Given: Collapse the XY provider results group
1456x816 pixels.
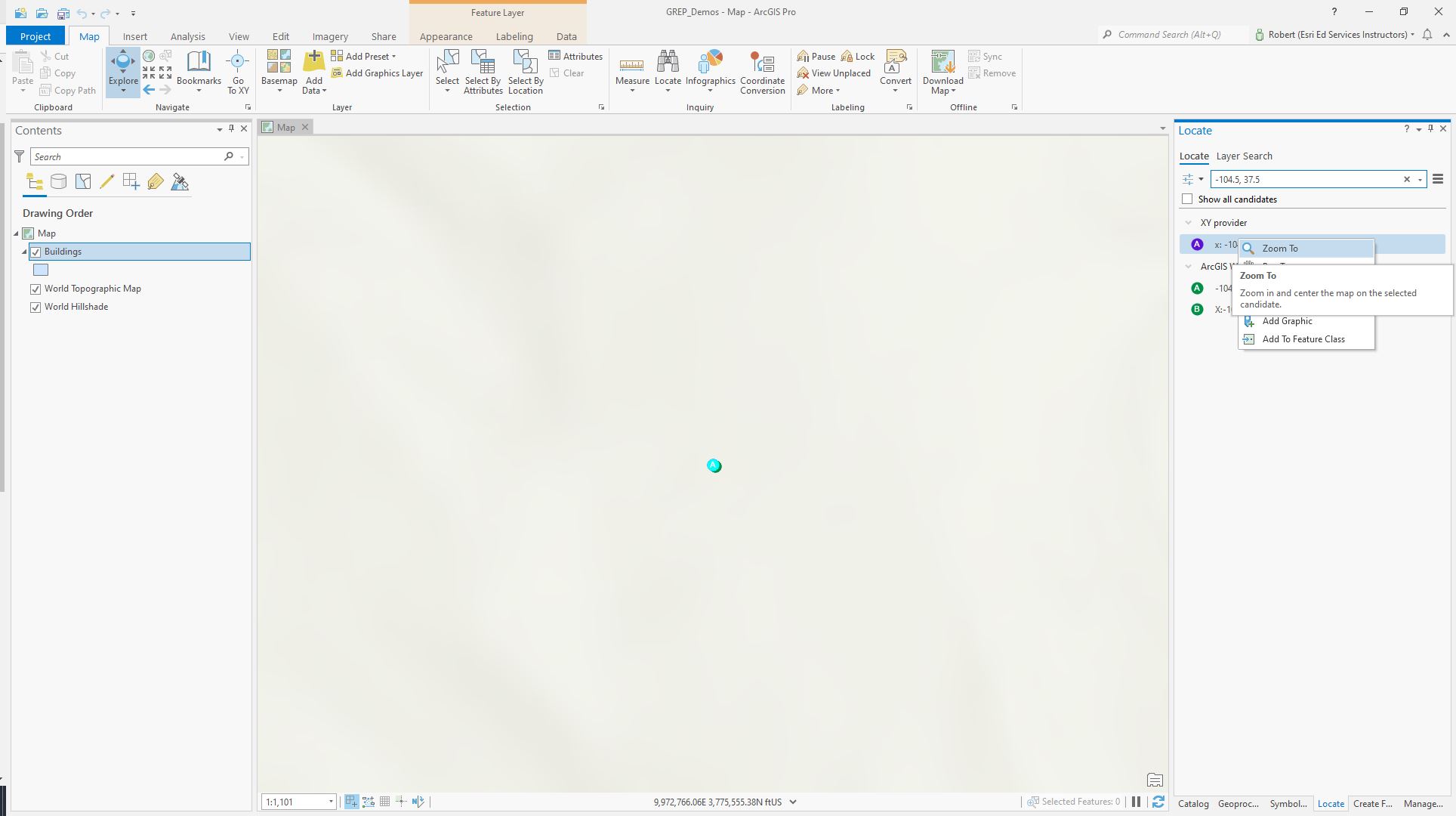Looking at the screenshot, I should pyautogui.click(x=1189, y=223).
